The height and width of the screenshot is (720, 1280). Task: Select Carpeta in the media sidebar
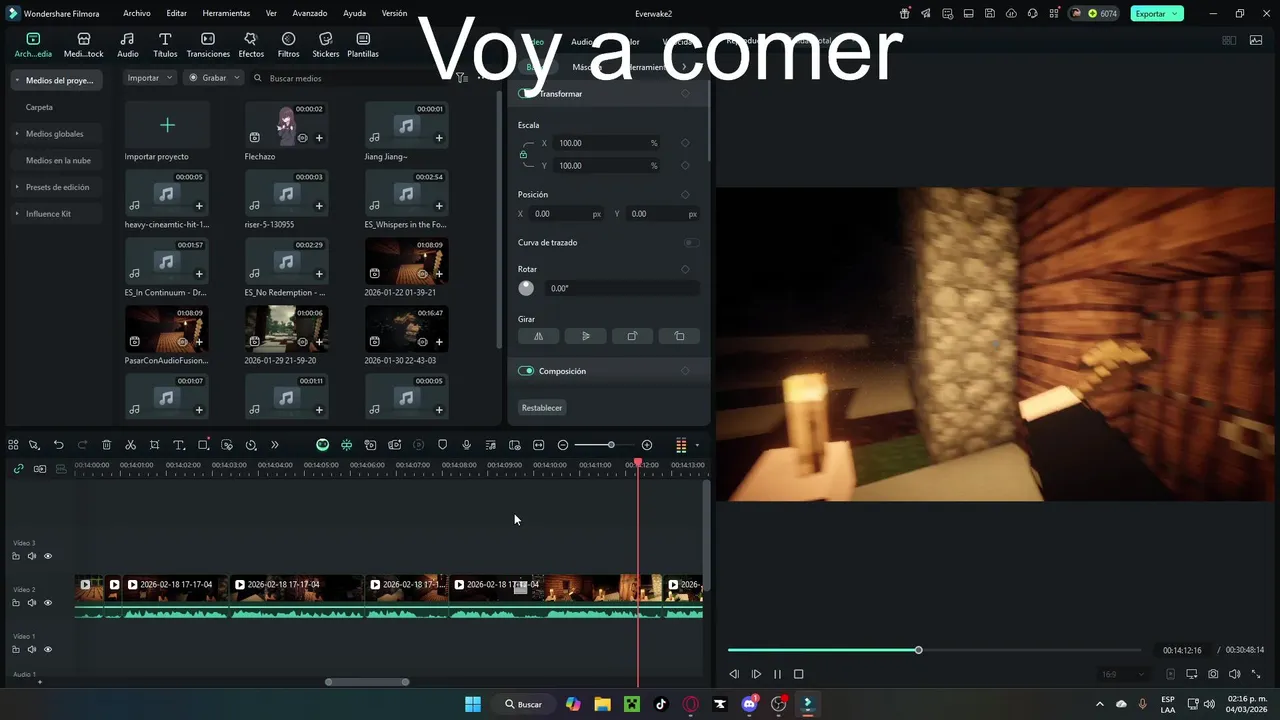39,107
